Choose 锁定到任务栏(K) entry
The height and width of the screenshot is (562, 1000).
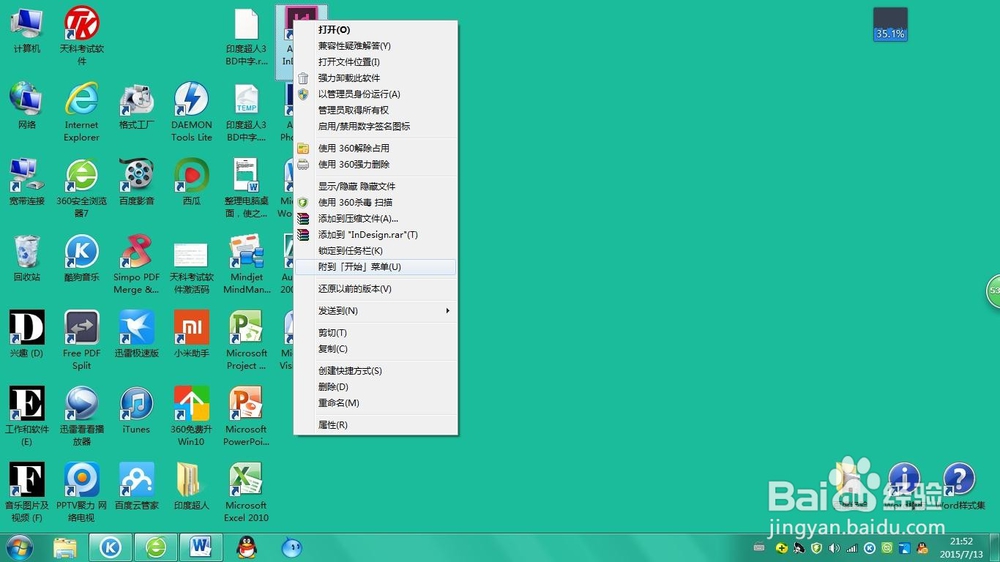376,251
